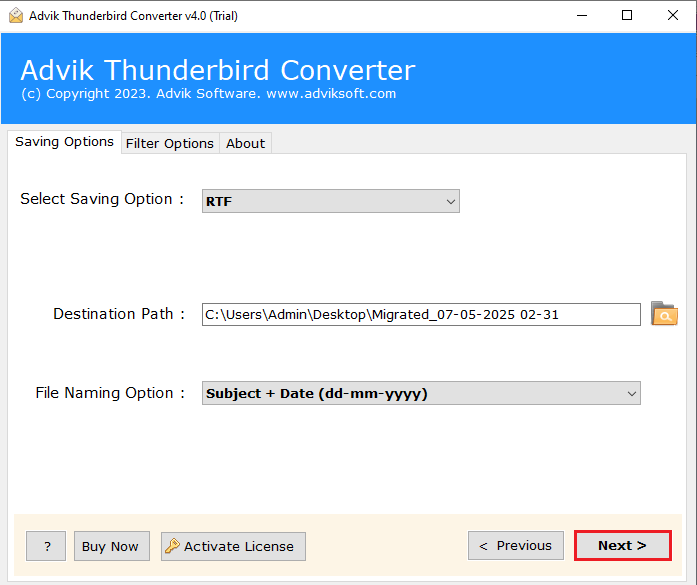Switch to the Filter Options tab
Screen dimensions: 697x585
pyautogui.click(x=170, y=144)
